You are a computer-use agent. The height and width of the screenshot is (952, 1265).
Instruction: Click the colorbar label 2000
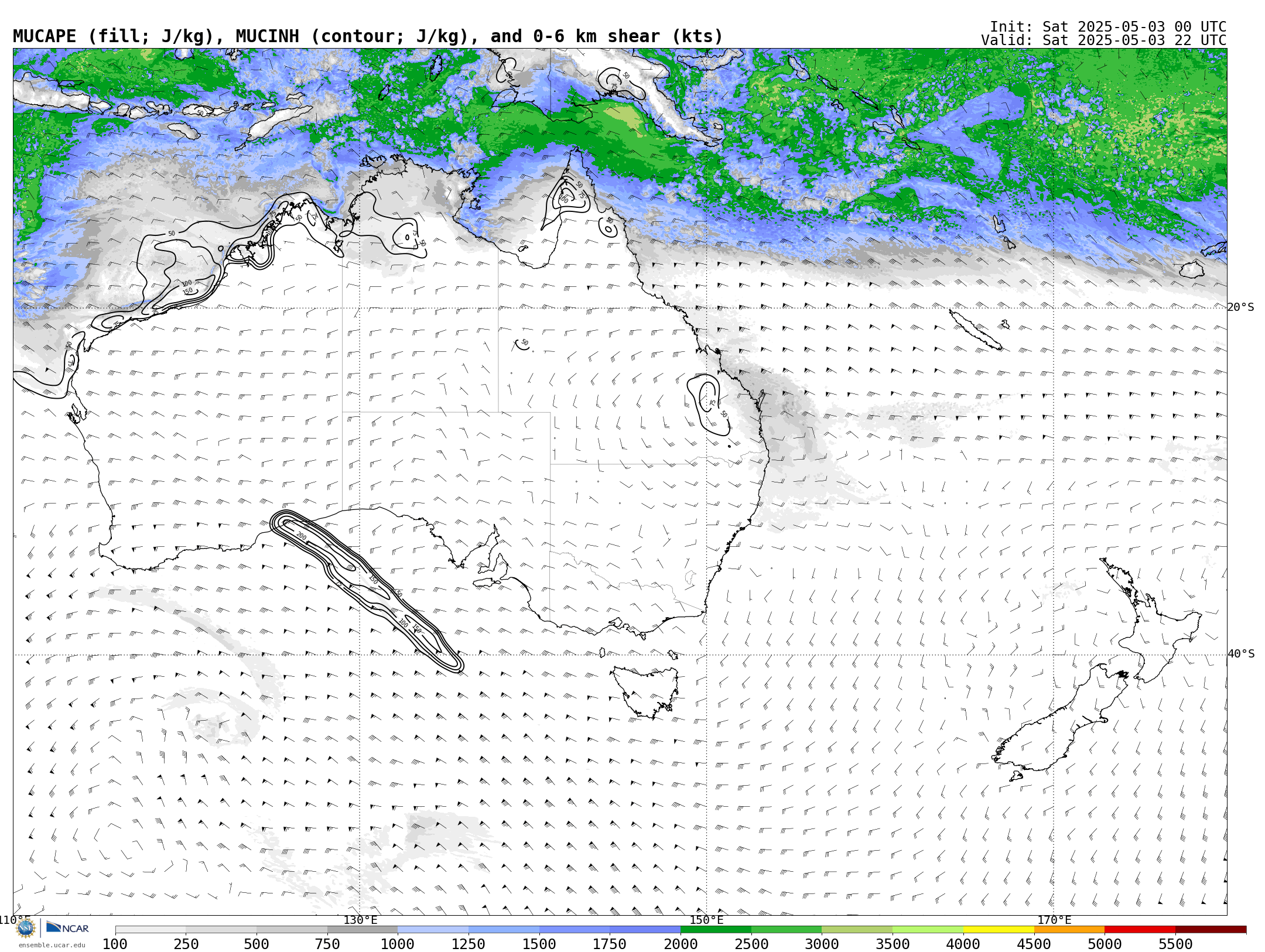point(681,944)
